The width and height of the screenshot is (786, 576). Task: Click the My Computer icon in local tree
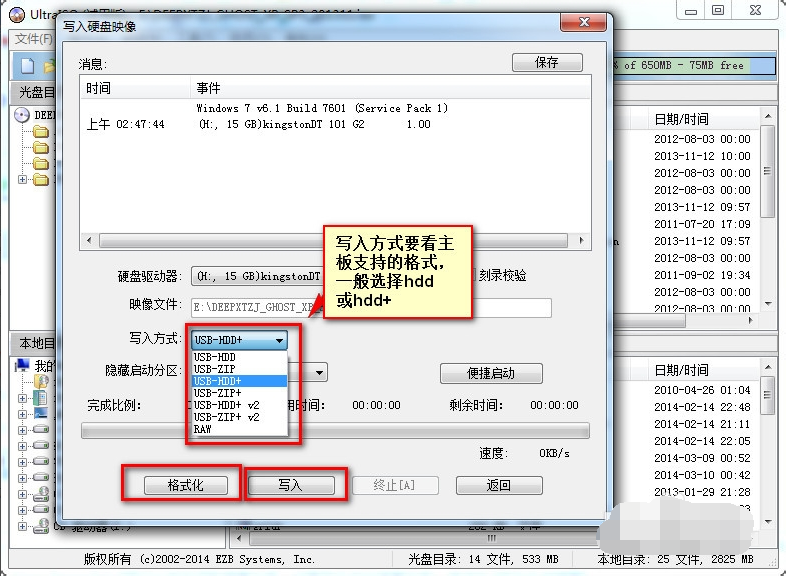pos(25,366)
